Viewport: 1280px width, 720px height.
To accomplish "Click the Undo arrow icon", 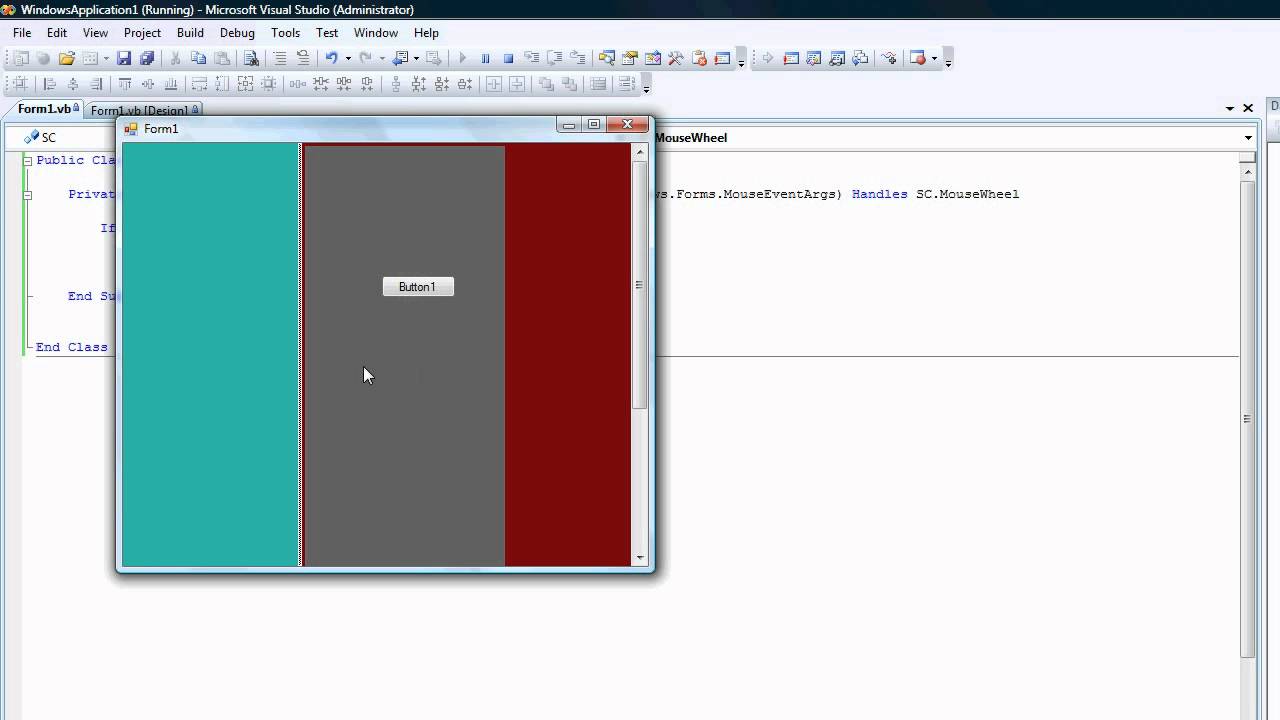I will [331, 59].
